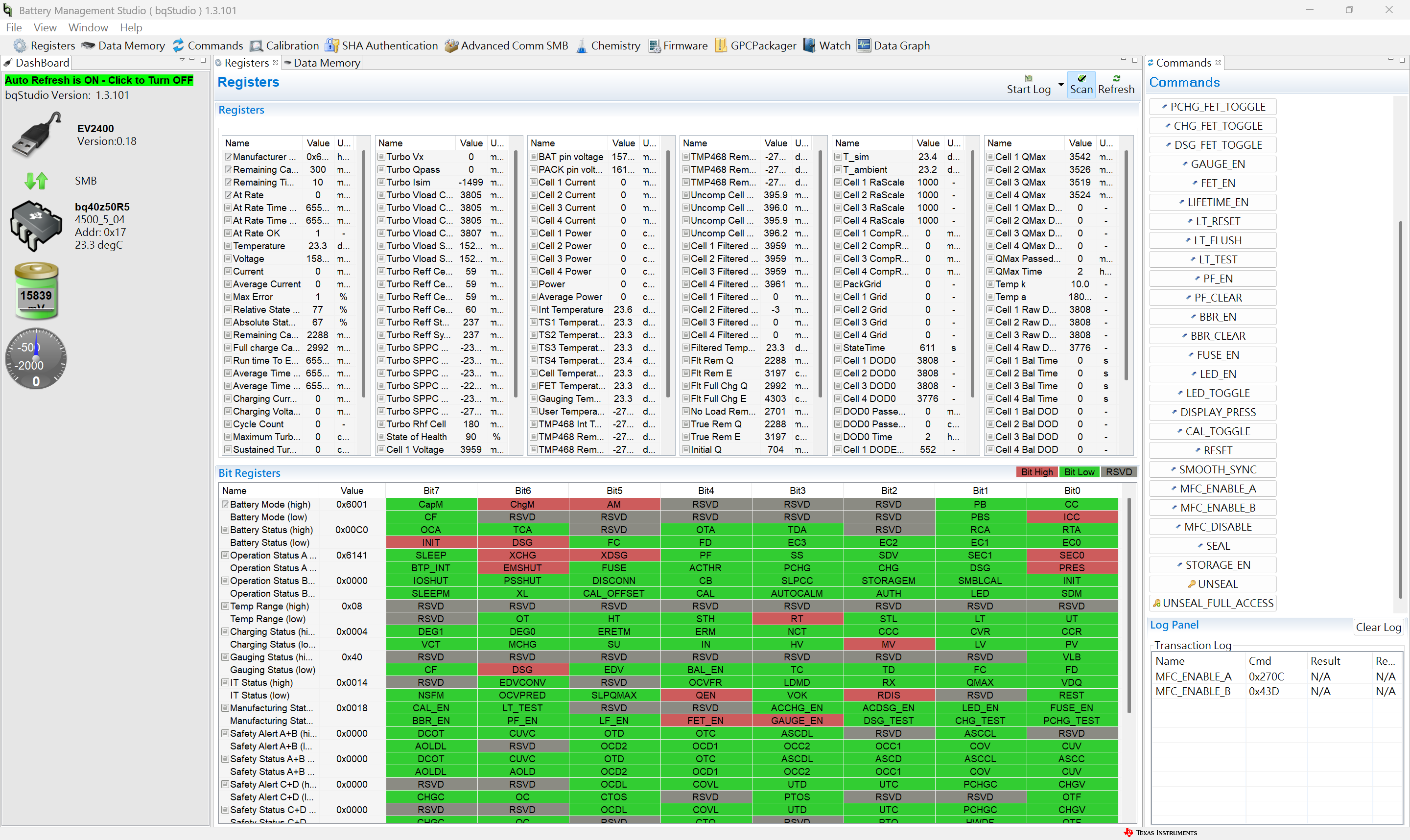Click the Bit Registers vertical scrollbar
The image size is (1410, 840).
coord(1128,606)
